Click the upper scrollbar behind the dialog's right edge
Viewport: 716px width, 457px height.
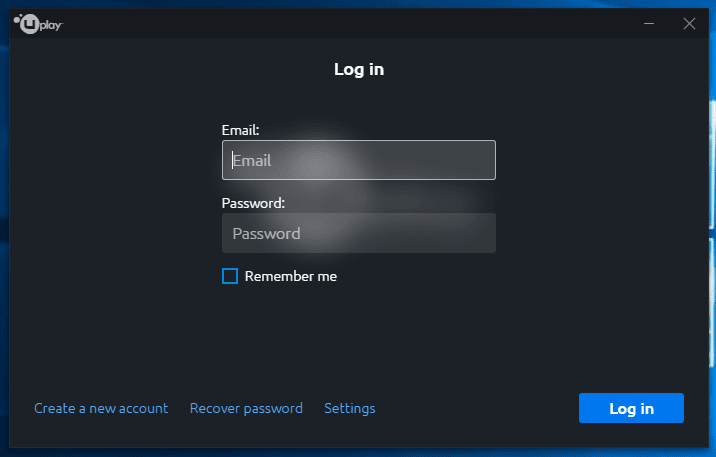click(x=712, y=164)
